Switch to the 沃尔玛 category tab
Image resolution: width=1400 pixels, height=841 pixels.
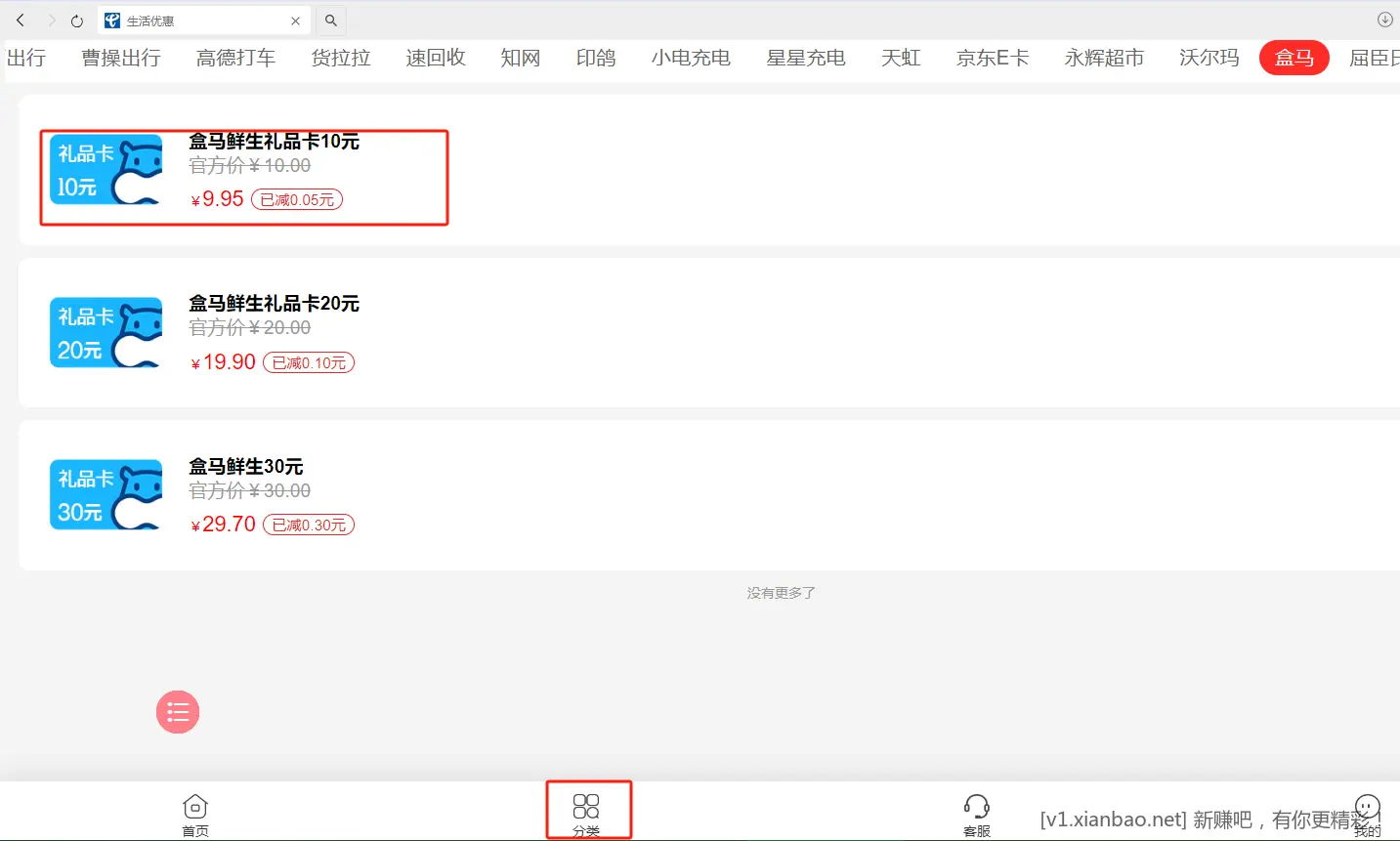tap(1209, 58)
